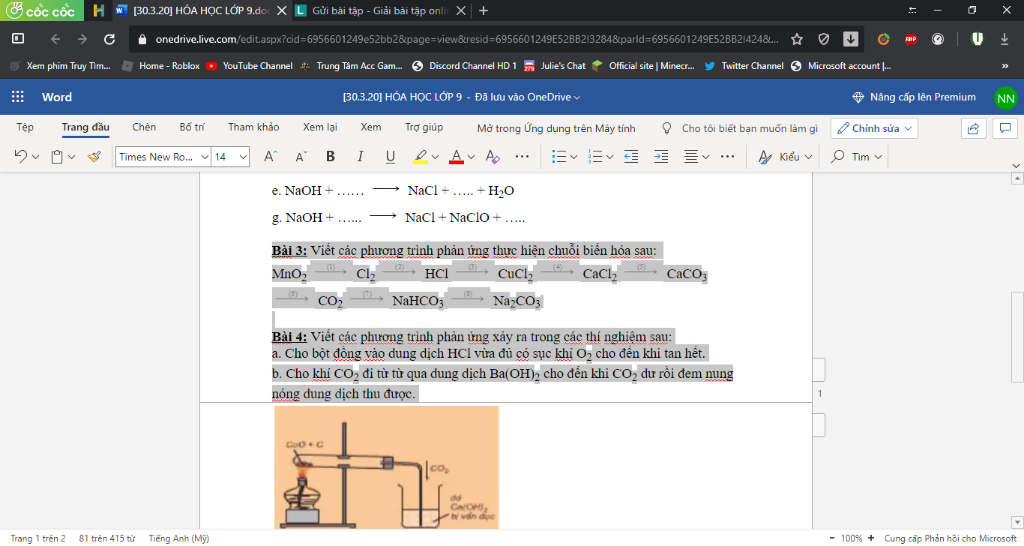
Task: Click Cung cấp Phản hồi cho Microsoft
Action: click(x=950, y=538)
